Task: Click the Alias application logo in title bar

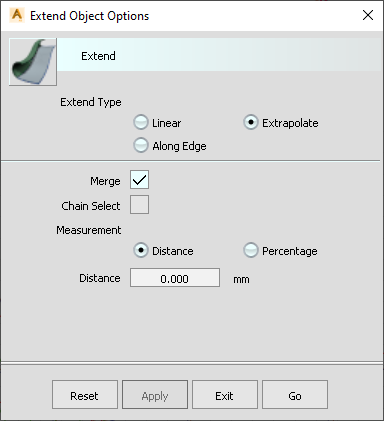Action: click(x=17, y=15)
